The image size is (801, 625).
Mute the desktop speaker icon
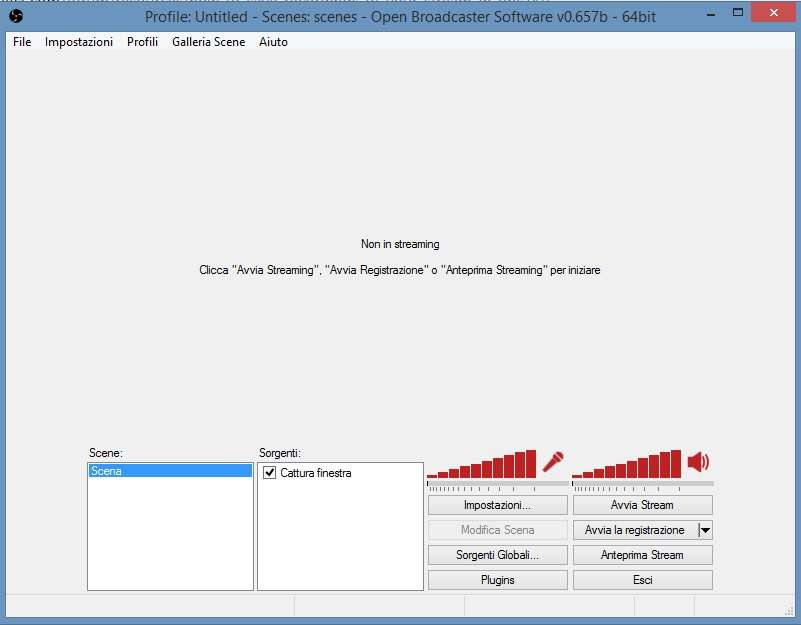698,462
